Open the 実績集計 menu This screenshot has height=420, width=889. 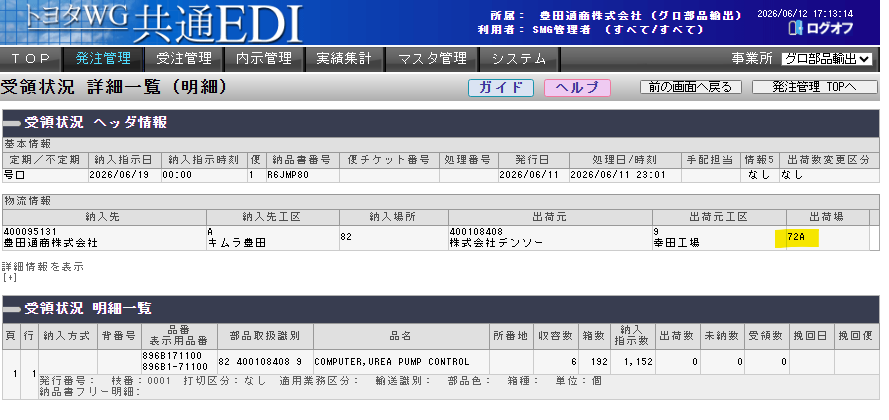coord(345,58)
